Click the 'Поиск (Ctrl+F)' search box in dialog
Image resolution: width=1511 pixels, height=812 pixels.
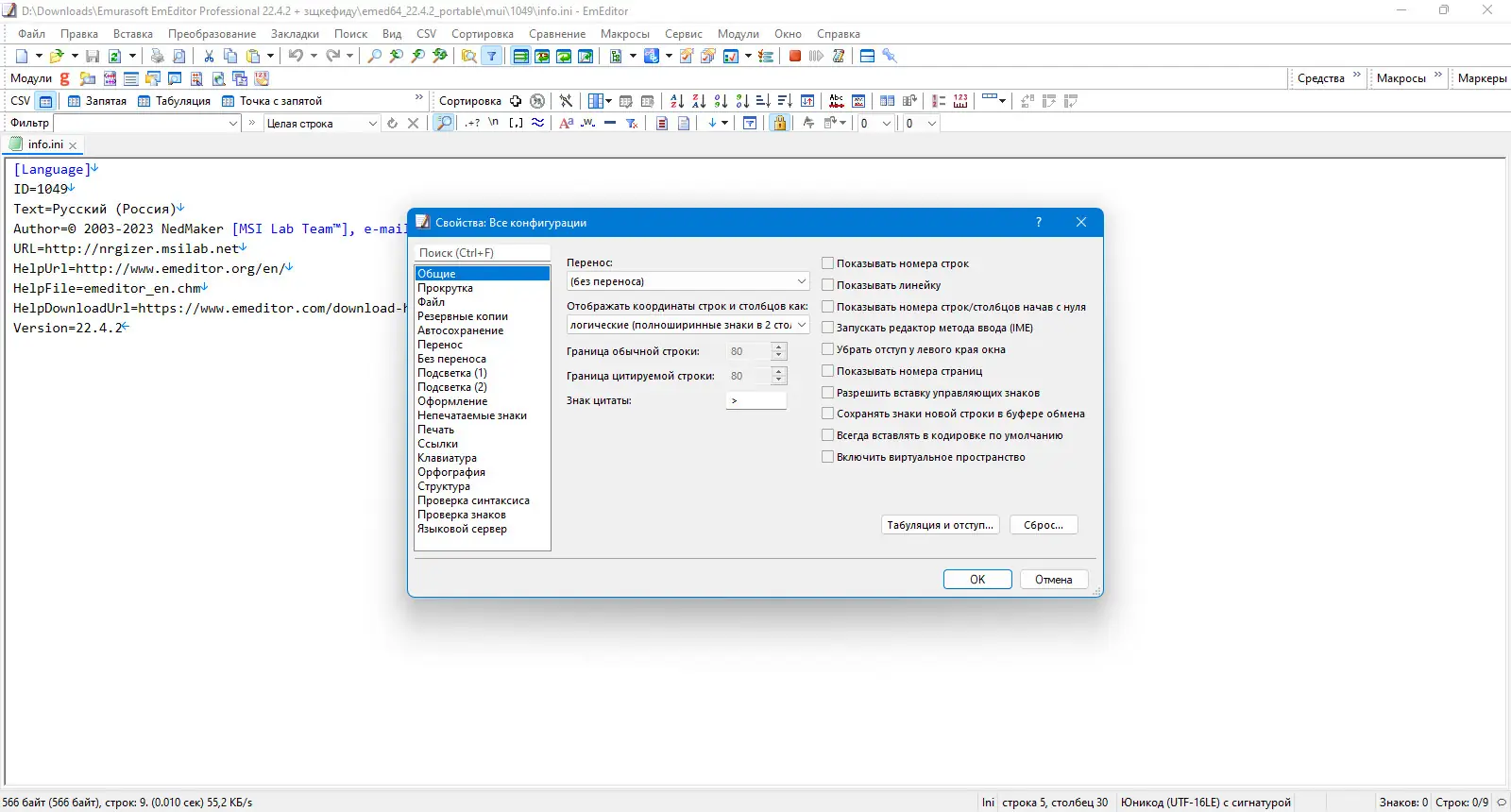click(483, 253)
